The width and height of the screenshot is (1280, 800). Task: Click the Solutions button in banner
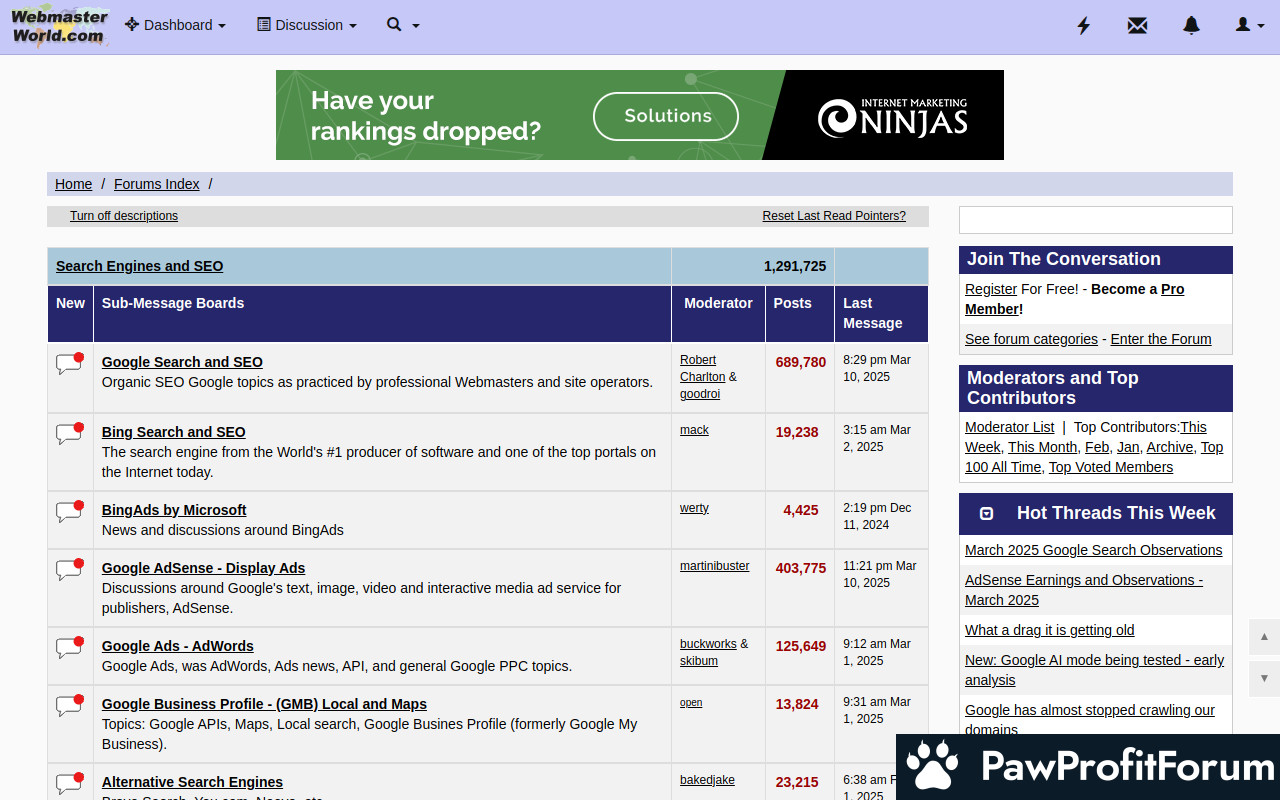coord(666,116)
